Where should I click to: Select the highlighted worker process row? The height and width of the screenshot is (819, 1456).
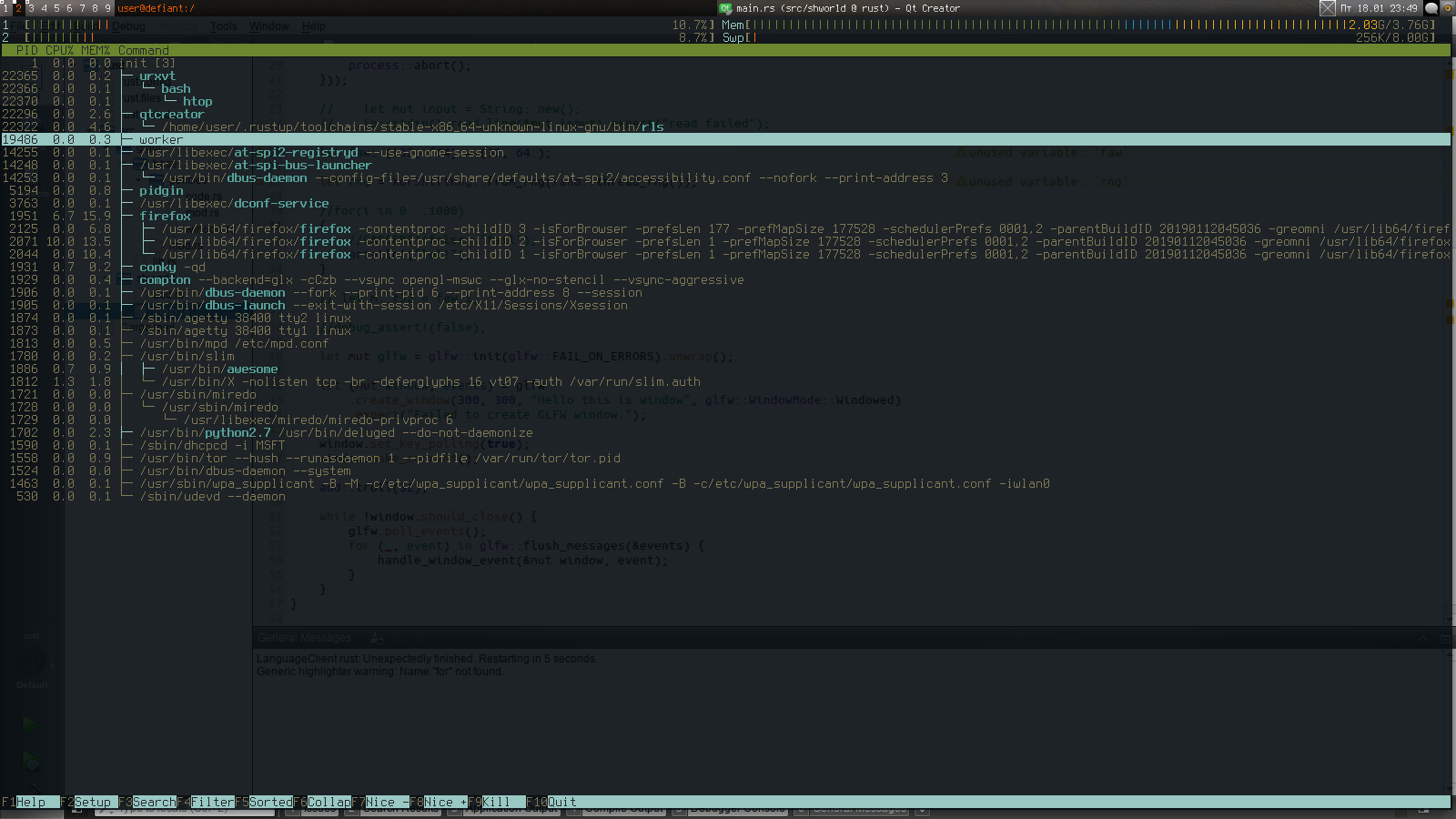(x=725, y=139)
